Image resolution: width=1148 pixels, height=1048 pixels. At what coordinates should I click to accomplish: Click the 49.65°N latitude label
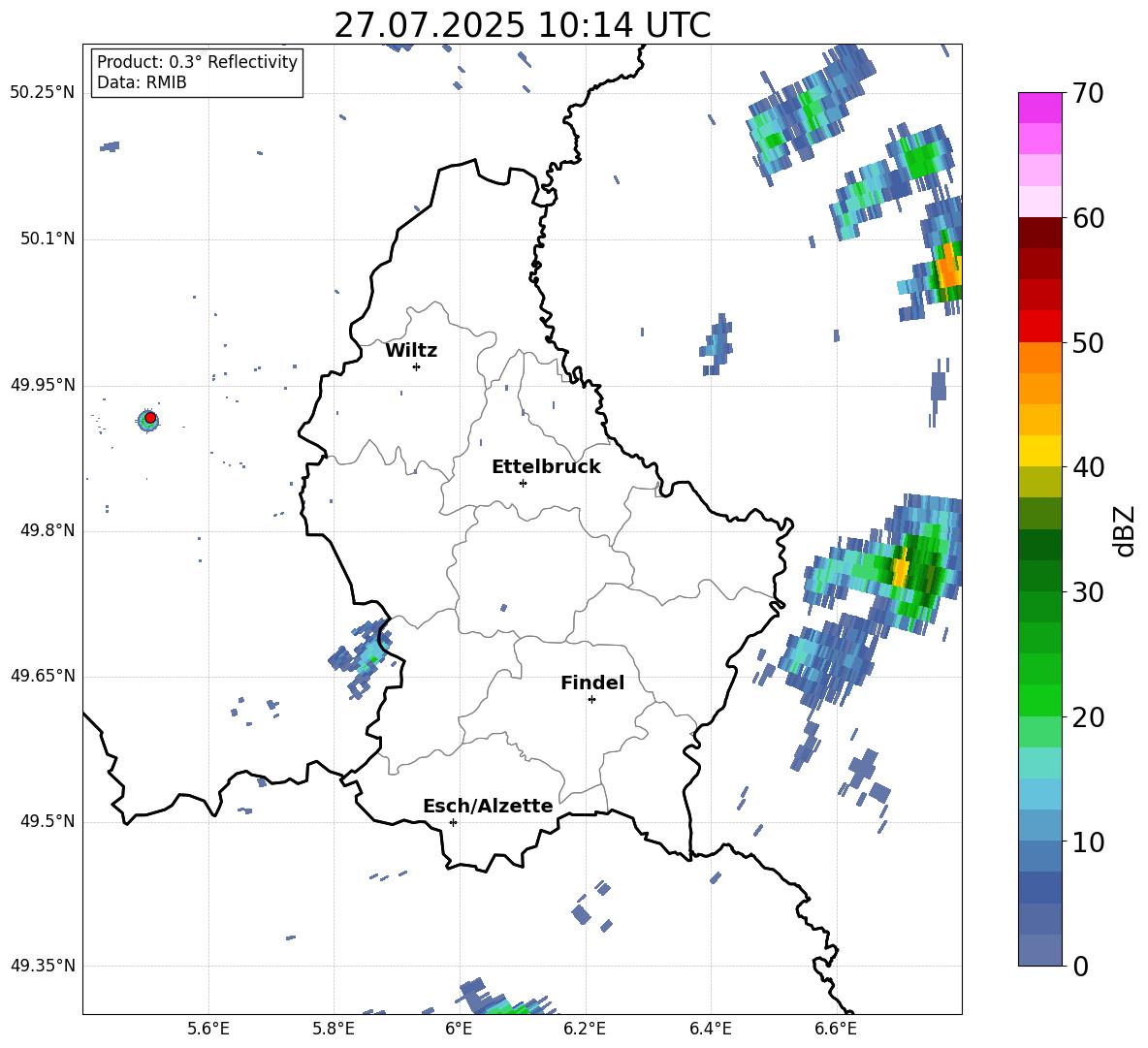[x=43, y=675]
